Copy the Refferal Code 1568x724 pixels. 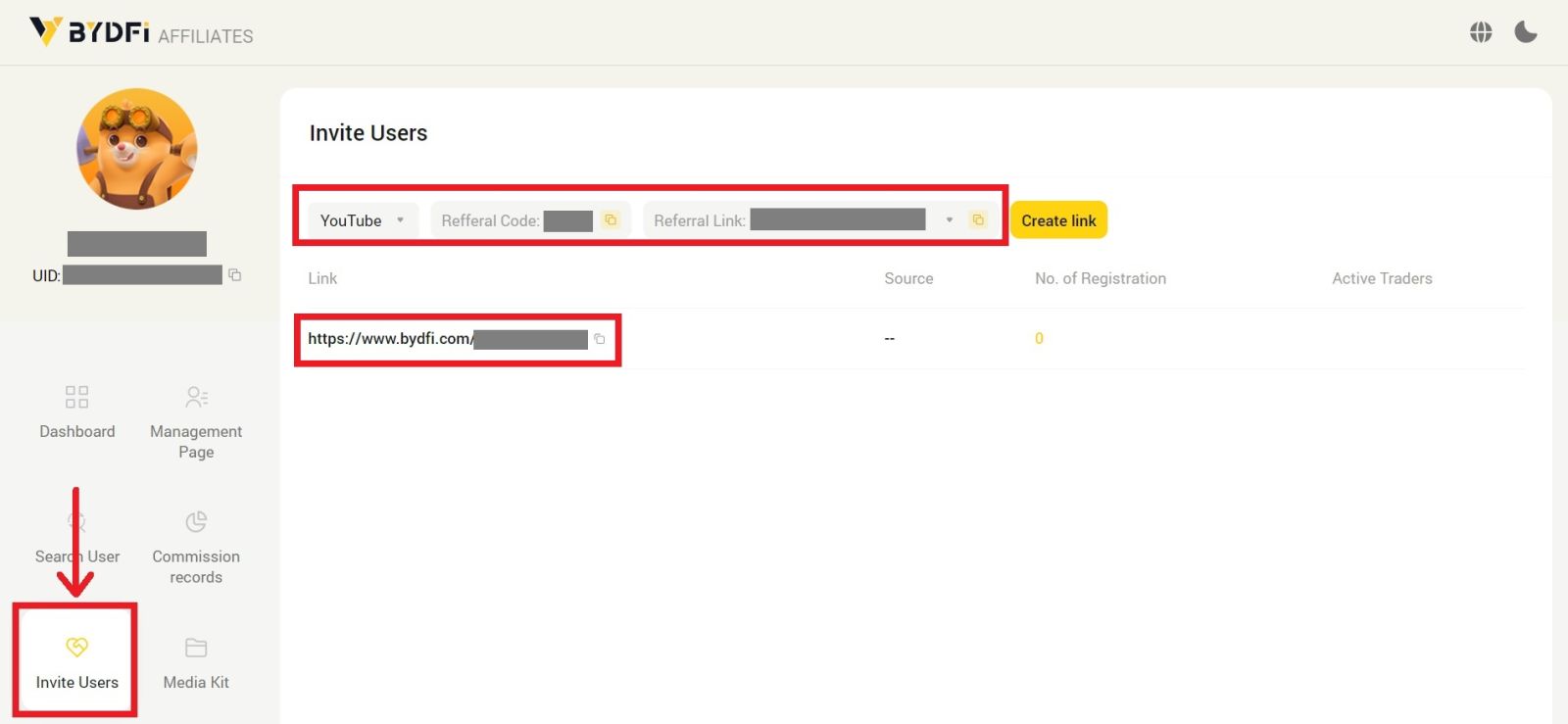coord(611,220)
